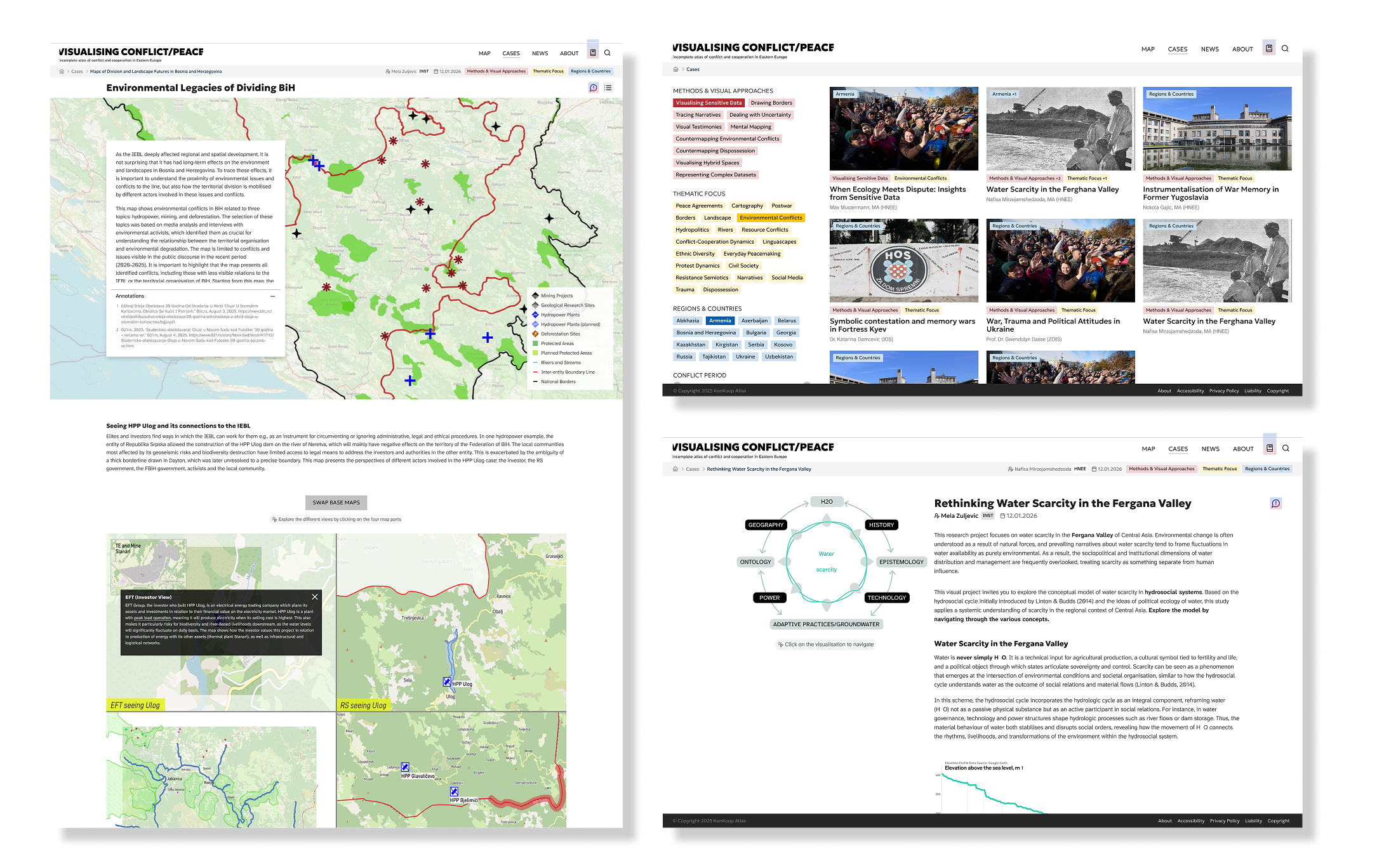The image size is (1377, 868).
Task: Open the crowd thumbnail for War, Trauma and Political Attitudes
Action: (1060, 261)
